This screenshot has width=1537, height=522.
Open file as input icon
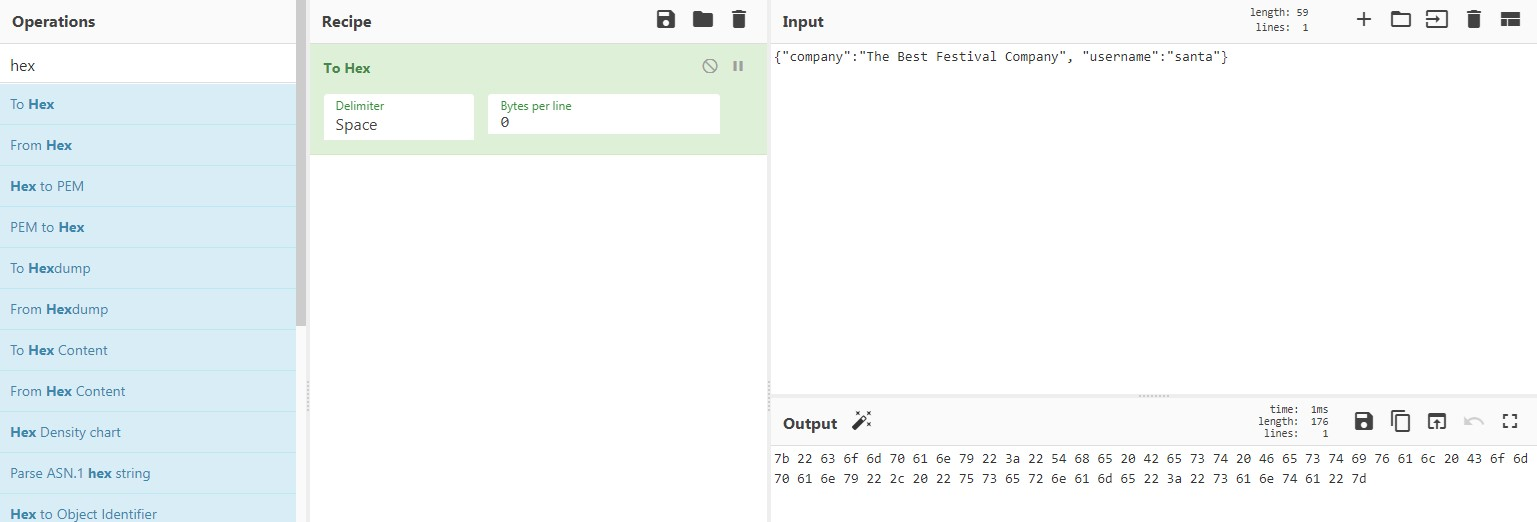pos(1437,19)
